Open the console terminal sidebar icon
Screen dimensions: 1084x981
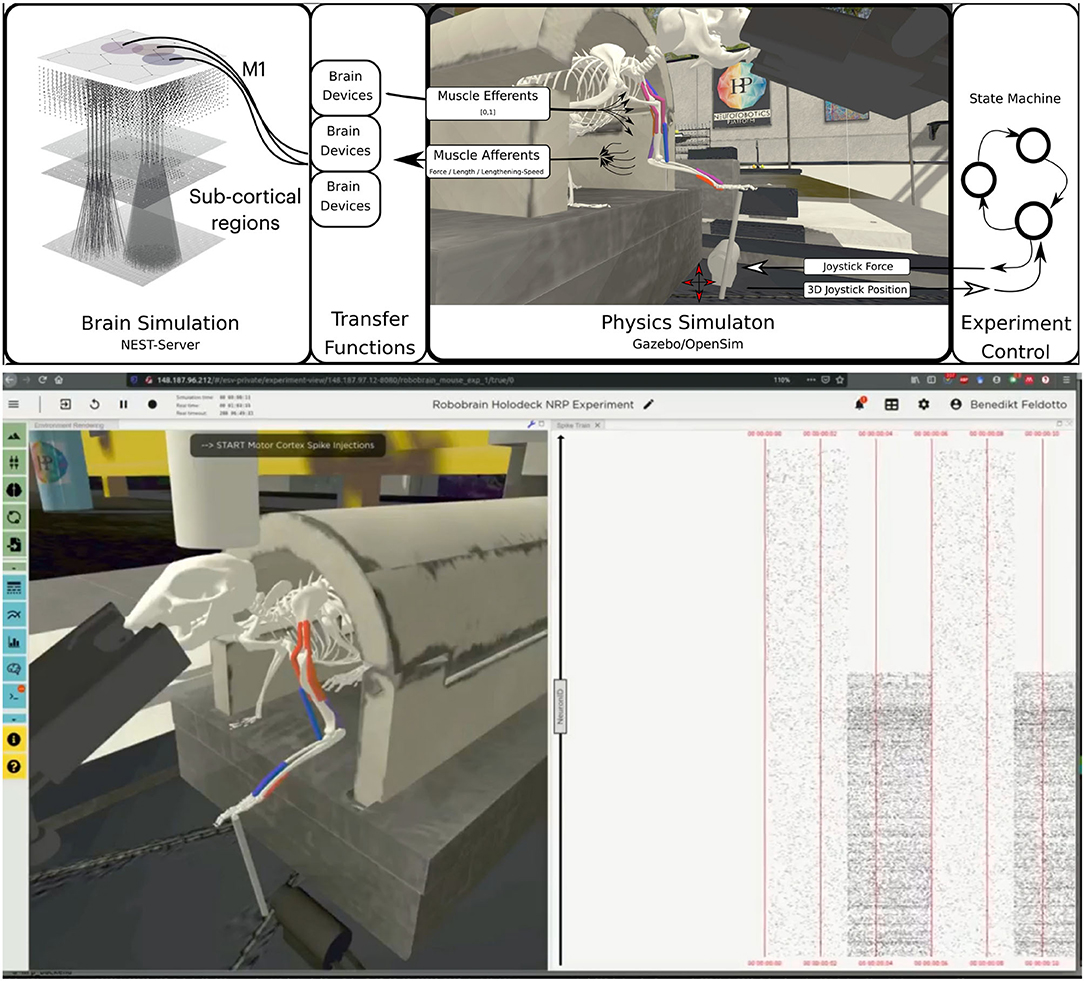coord(14,695)
